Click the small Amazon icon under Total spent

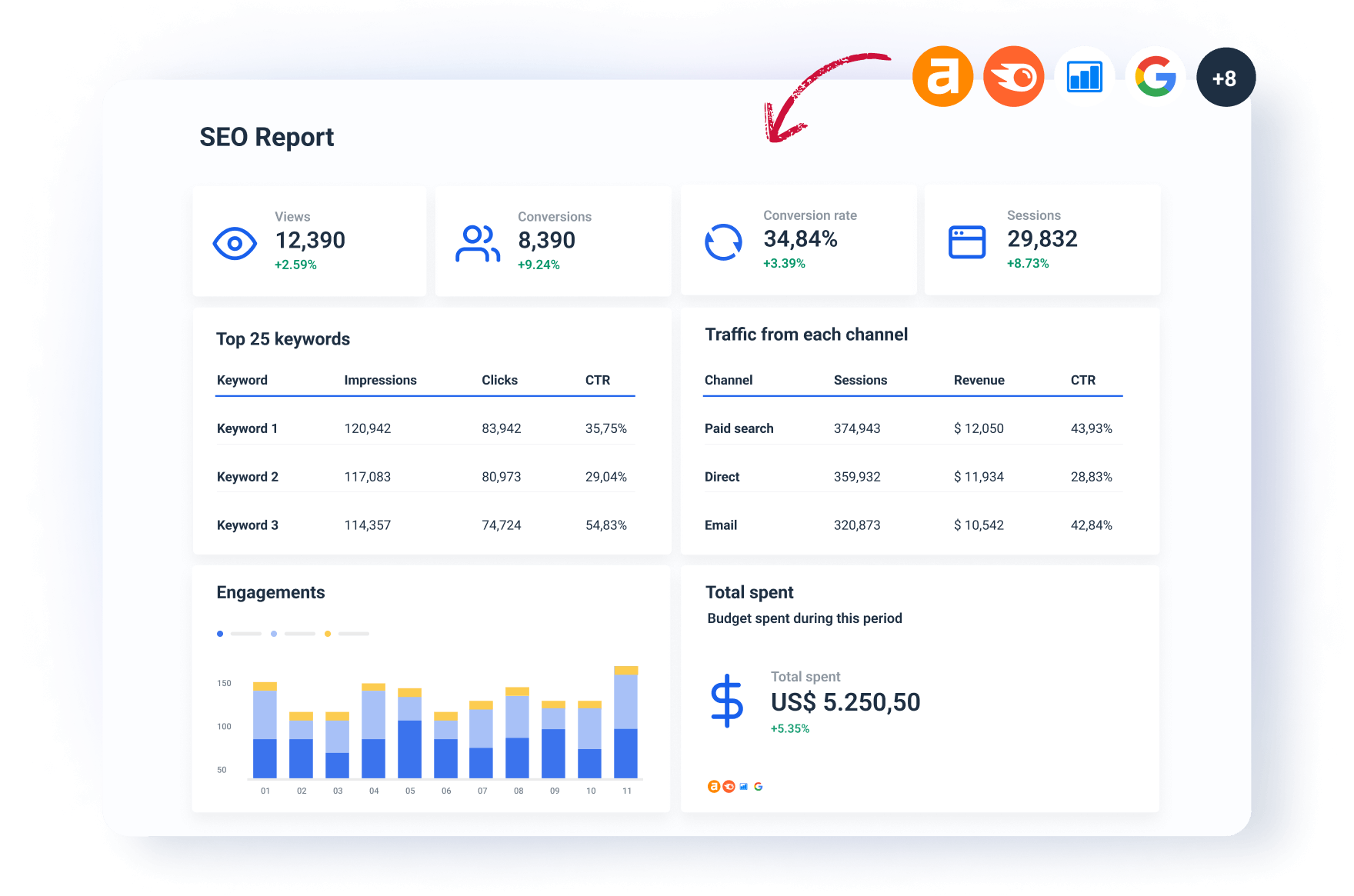712,786
